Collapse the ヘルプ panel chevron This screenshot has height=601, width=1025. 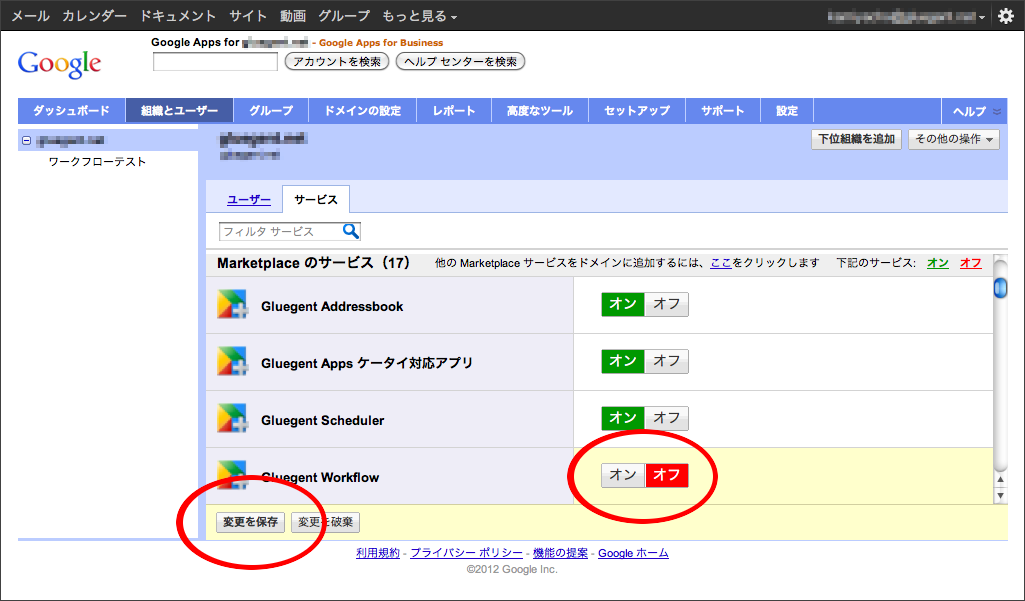pyautogui.click(x=996, y=111)
